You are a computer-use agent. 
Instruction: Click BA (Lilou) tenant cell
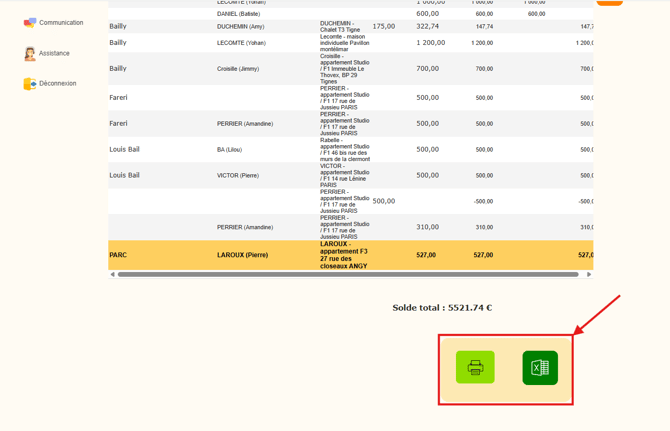click(x=229, y=150)
